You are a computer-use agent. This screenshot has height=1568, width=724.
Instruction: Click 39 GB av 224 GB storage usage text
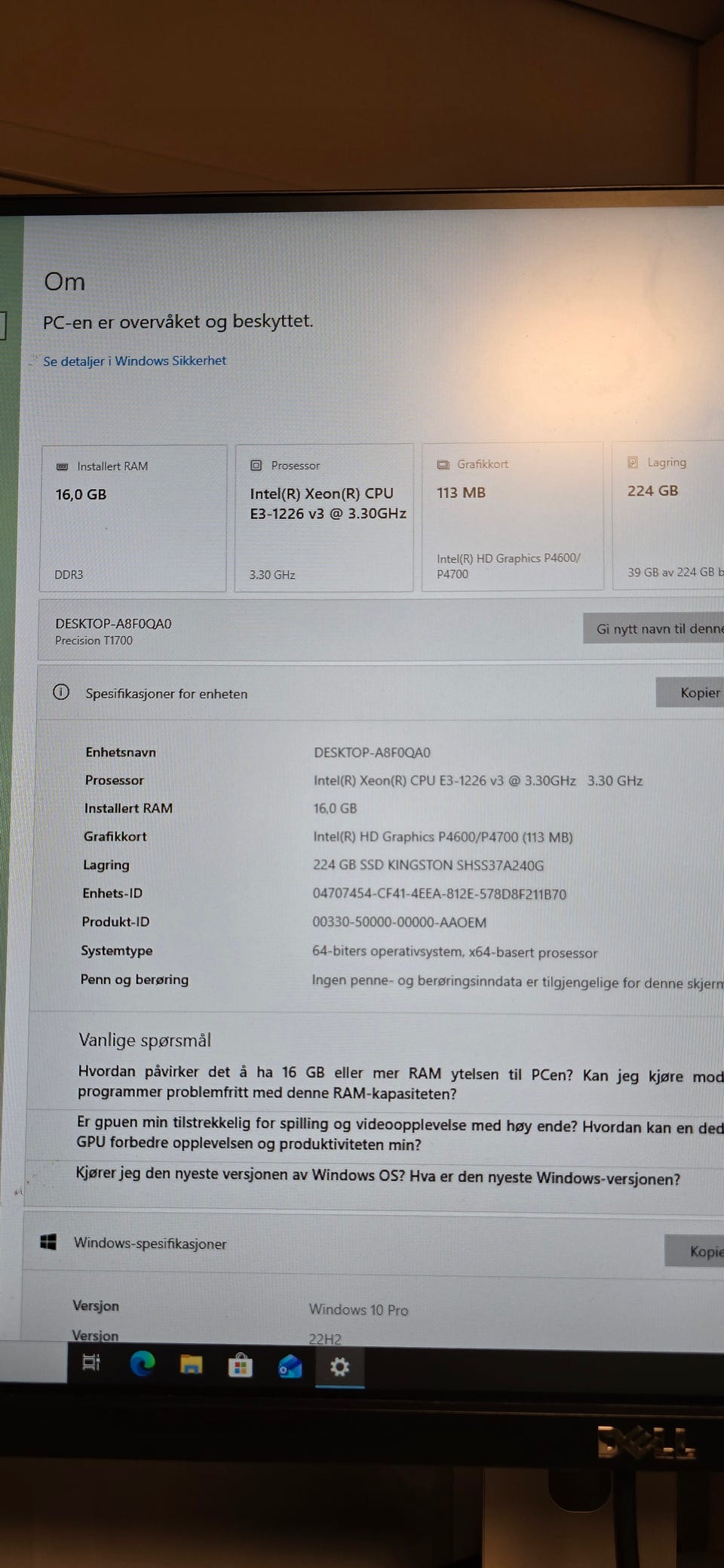[676, 572]
